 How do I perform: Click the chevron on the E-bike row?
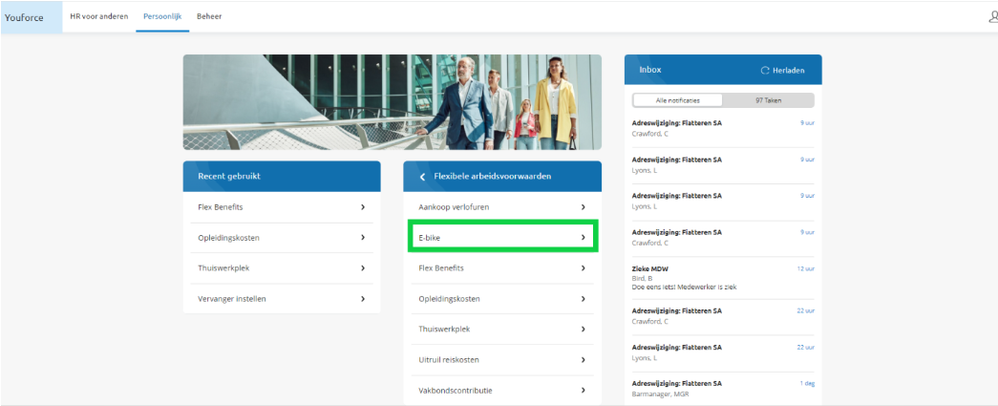pos(583,237)
